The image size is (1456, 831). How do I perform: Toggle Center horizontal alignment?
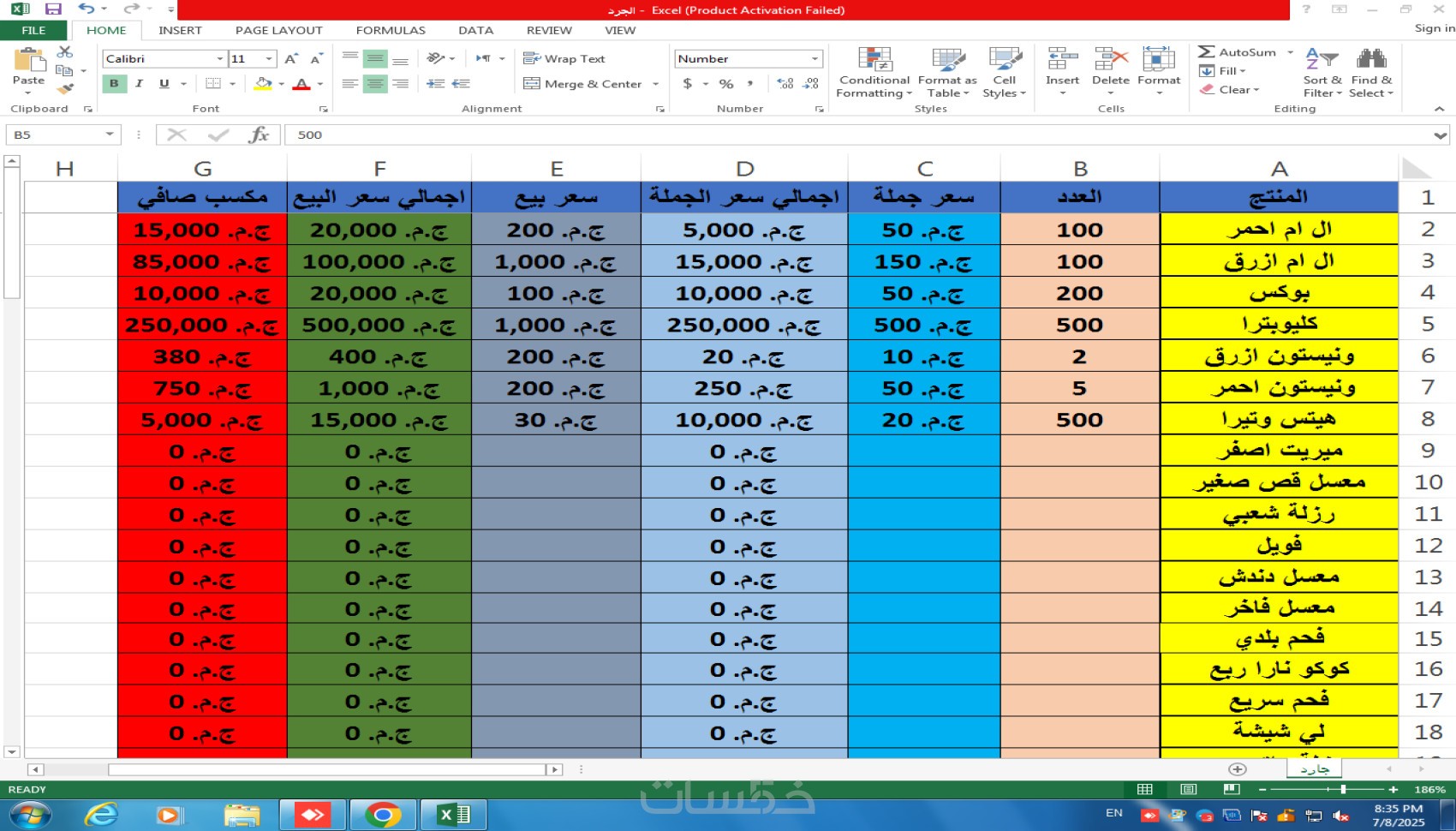click(x=375, y=84)
